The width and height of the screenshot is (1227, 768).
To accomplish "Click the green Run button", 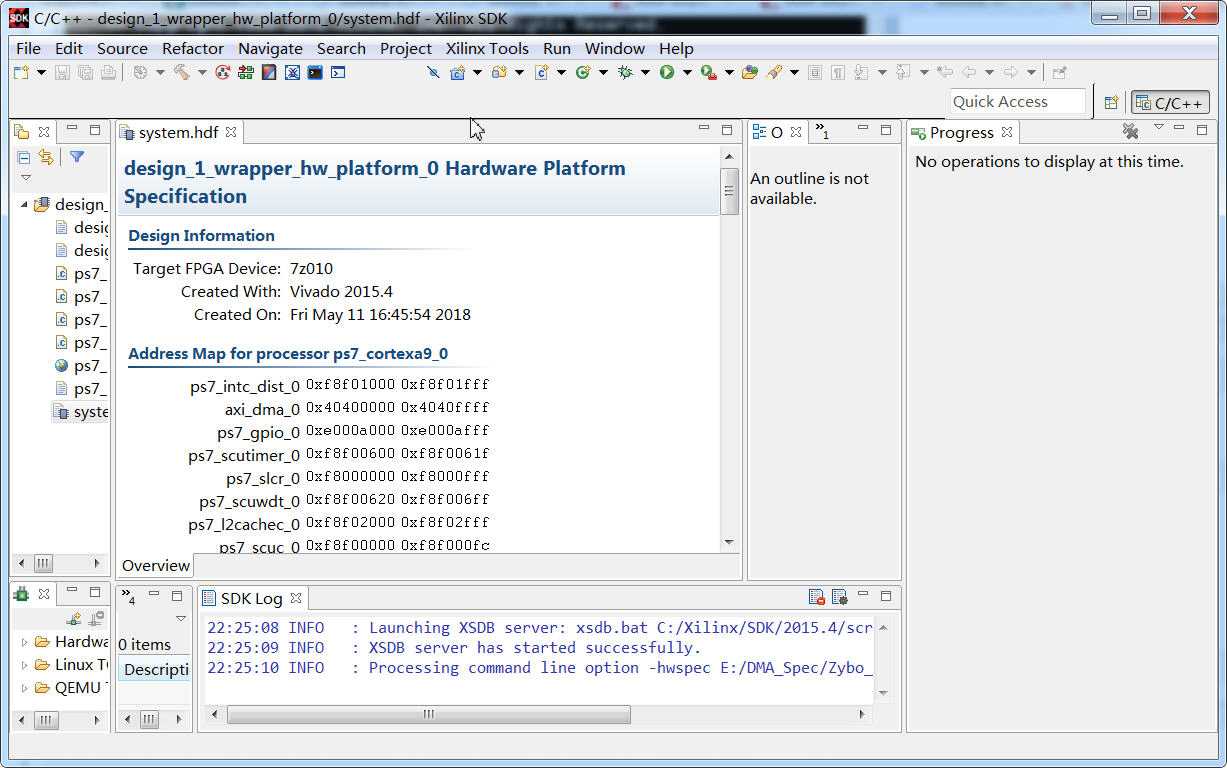I will (x=667, y=72).
